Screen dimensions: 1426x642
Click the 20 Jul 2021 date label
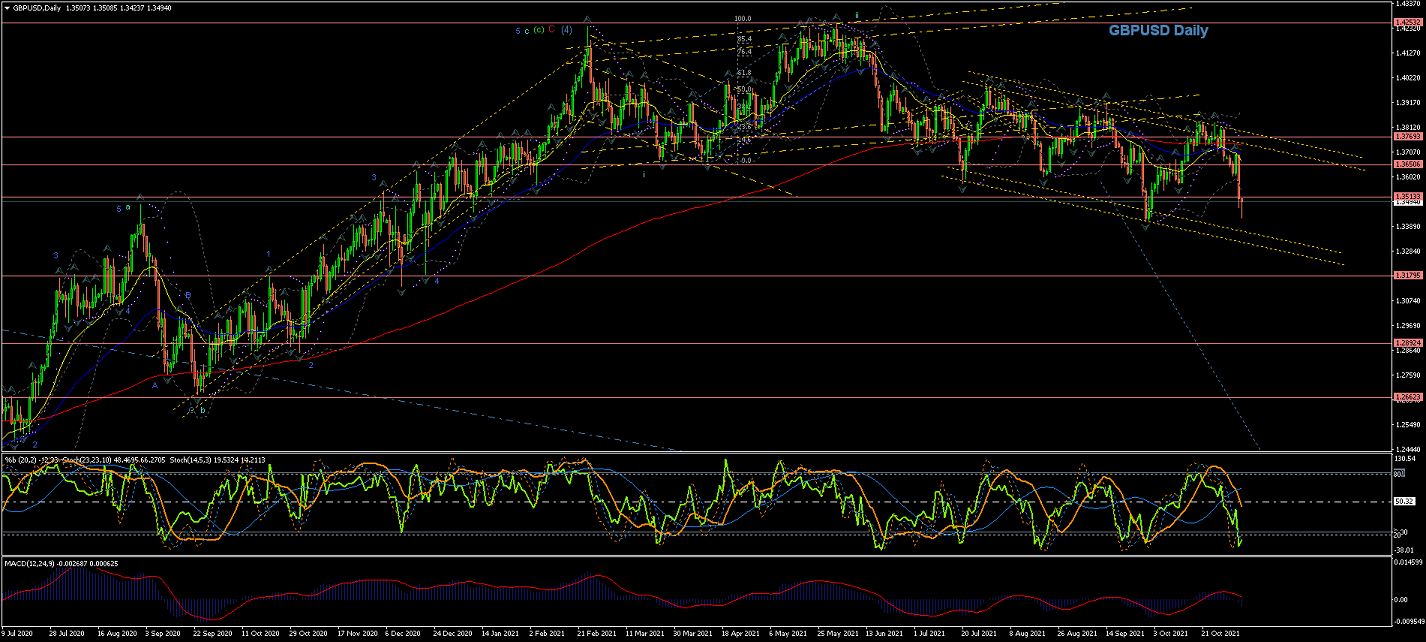pos(977,634)
